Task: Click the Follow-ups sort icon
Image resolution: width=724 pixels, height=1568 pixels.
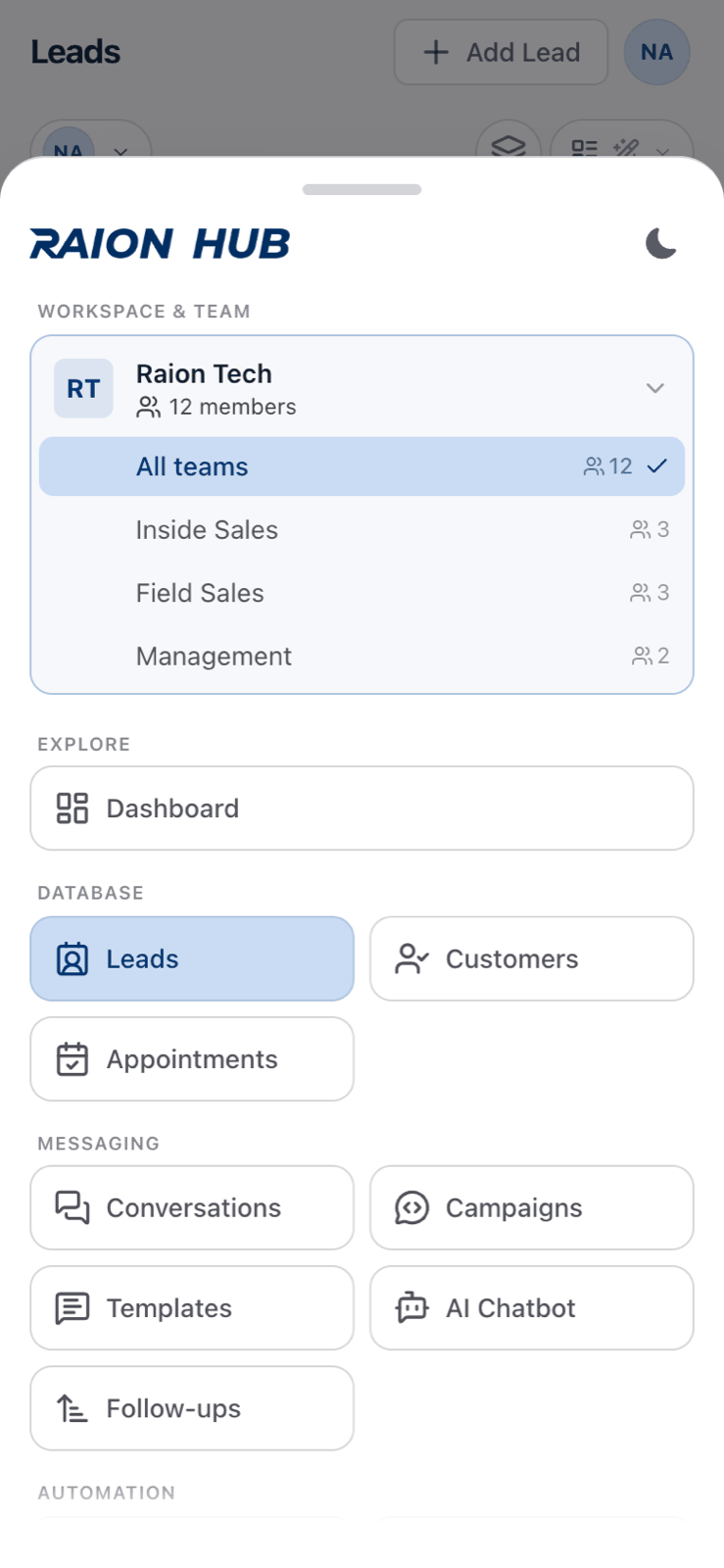Action: click(x=72, y=1408)
